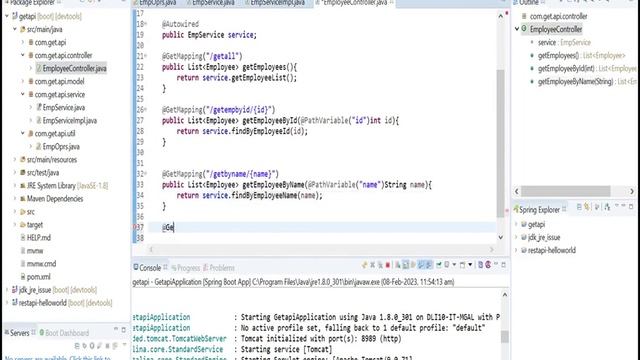
Task: Click the sort icon in Spring Explorer toolbar
Action: [607, 207]
